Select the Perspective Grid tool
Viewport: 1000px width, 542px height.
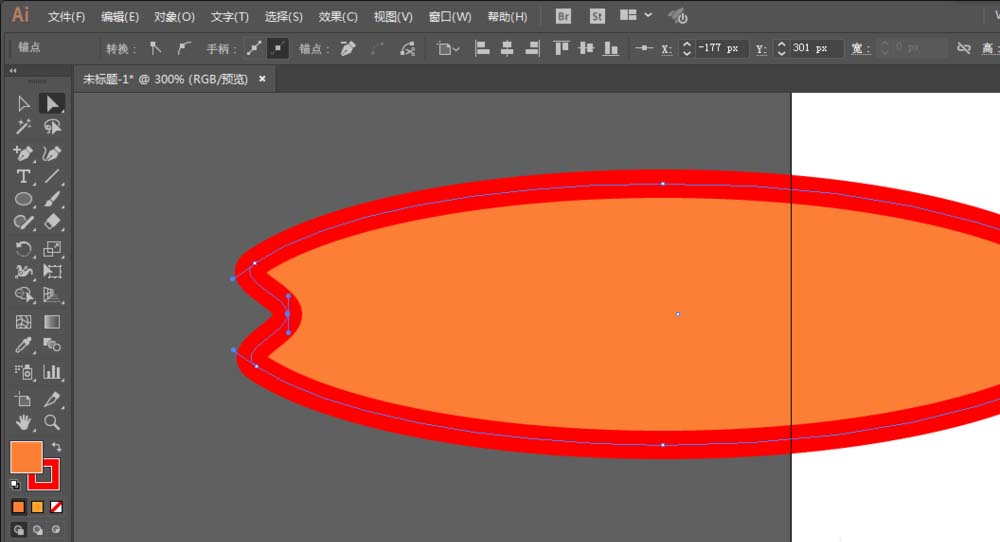[x=52, y=295]
